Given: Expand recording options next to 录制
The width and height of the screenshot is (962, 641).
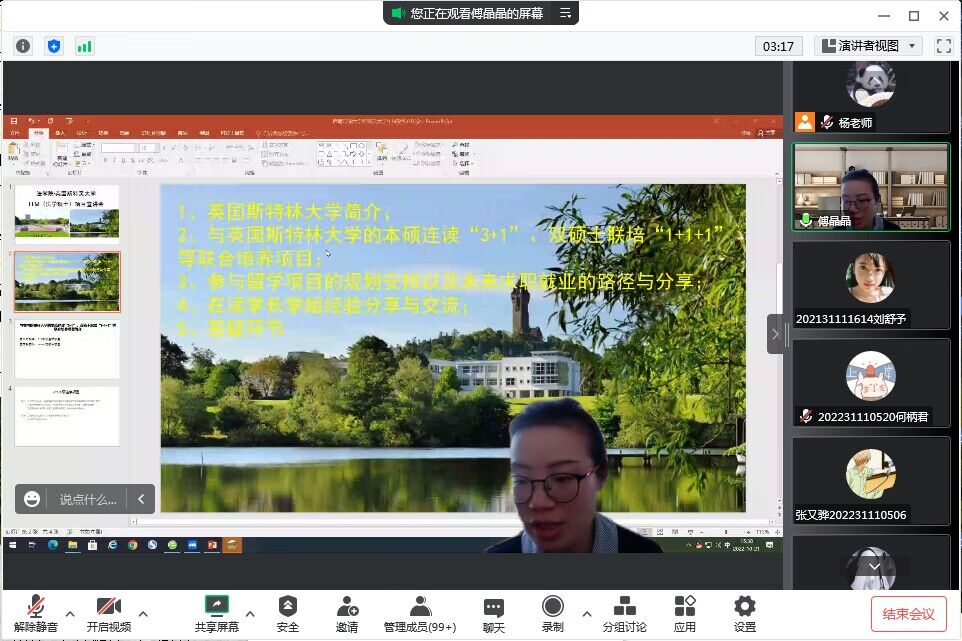Looking at the screenshot, I should 587,613.
